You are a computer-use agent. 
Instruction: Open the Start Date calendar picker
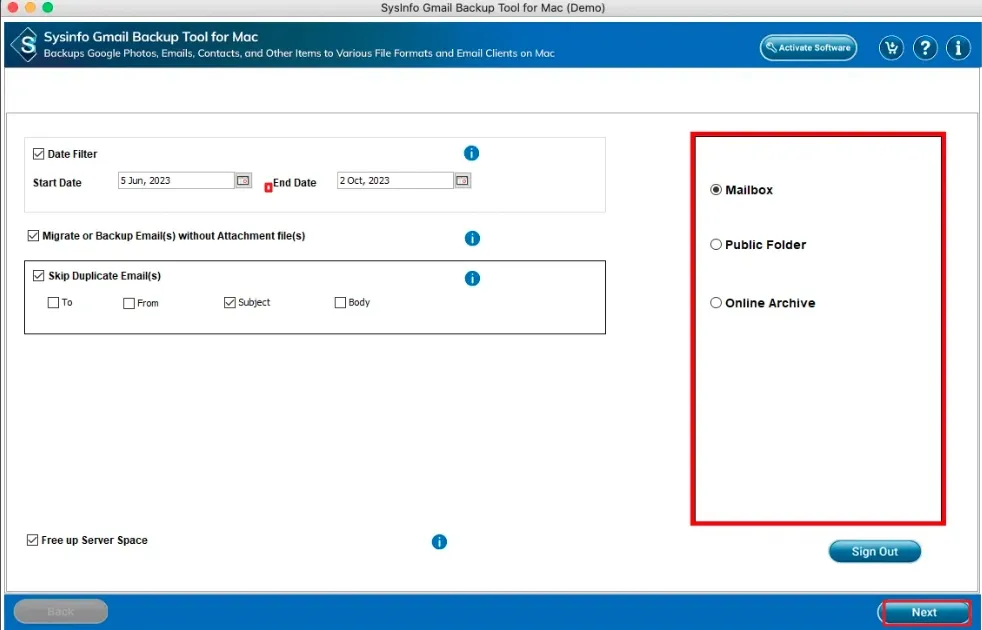click(x=243, y=180)
